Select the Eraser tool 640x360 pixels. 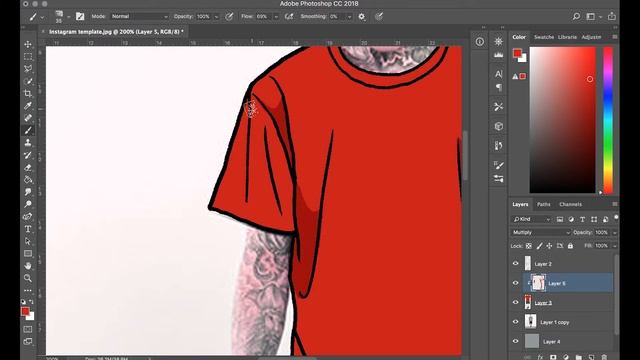(28, 167)
